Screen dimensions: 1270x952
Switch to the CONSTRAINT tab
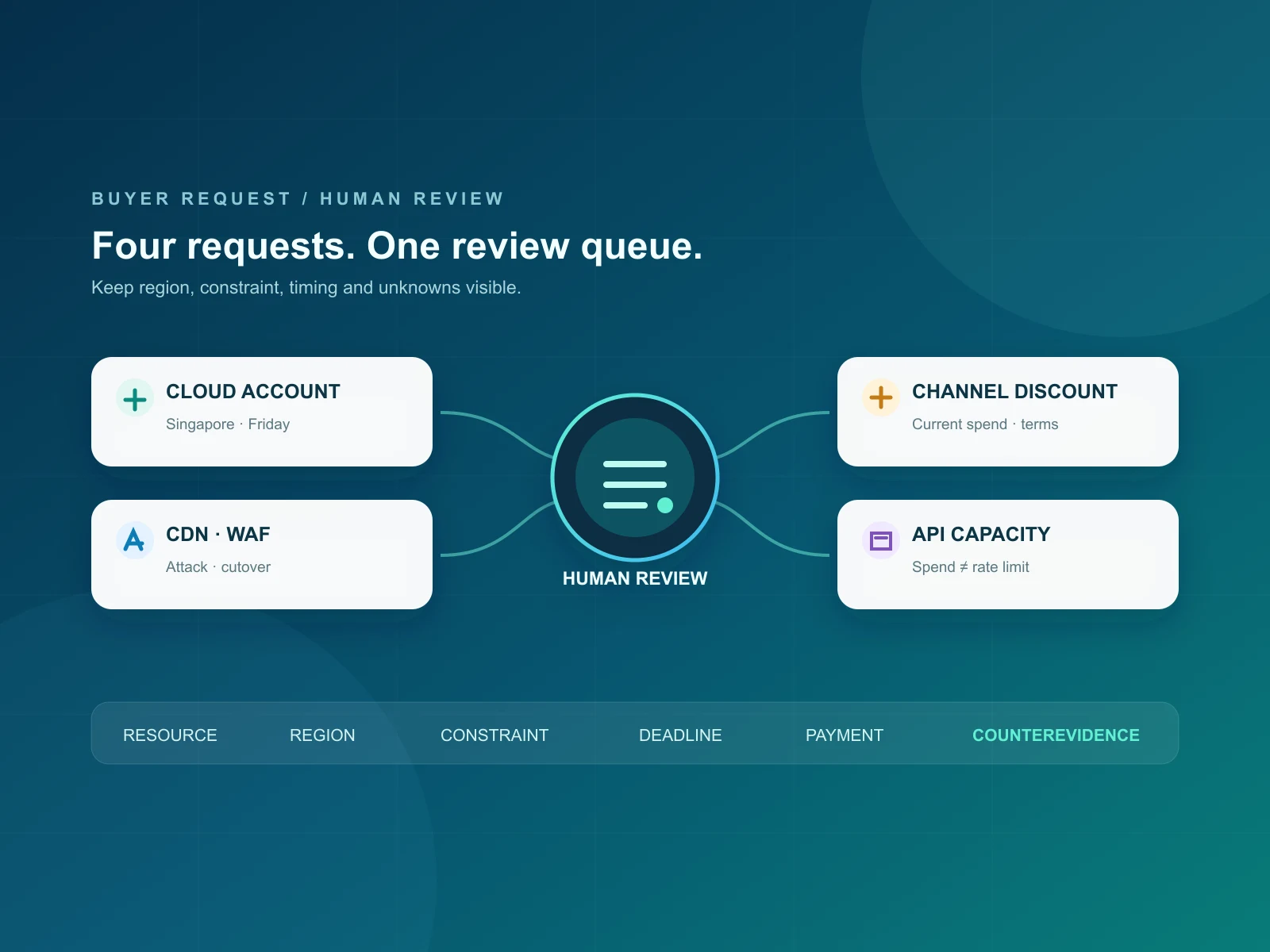(495, 735)
